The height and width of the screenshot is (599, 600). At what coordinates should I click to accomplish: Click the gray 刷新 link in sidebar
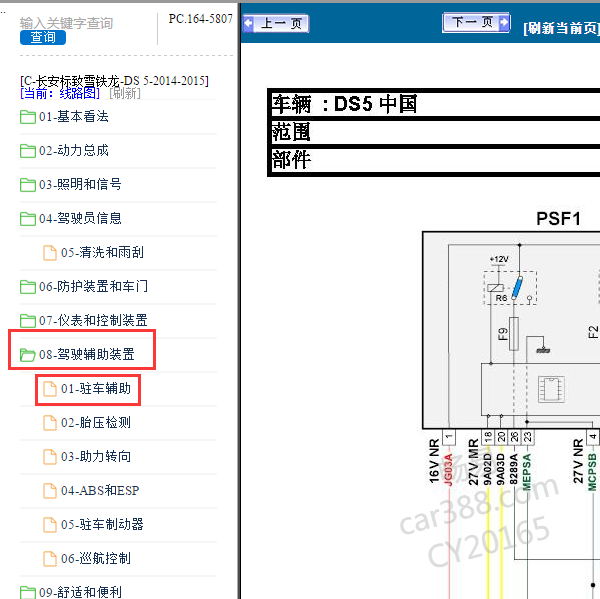coord(125,93)
